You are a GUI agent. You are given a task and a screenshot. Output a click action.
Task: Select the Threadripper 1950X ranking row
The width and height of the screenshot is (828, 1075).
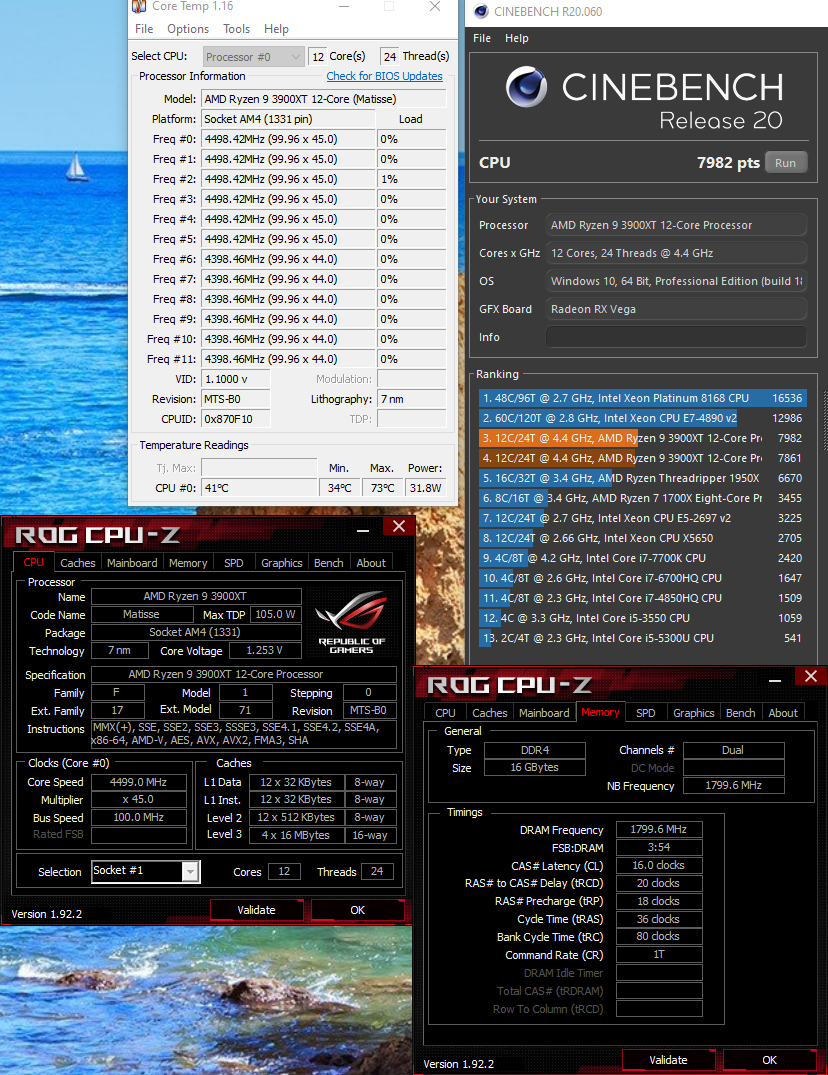point(642,478)
